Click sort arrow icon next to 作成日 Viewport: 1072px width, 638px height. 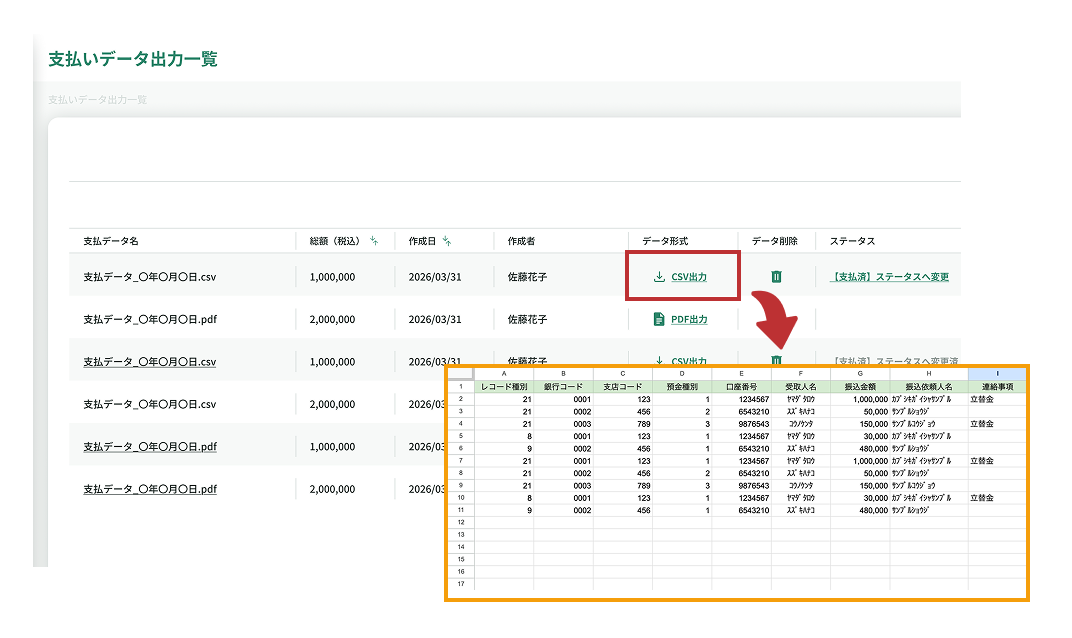446,241
